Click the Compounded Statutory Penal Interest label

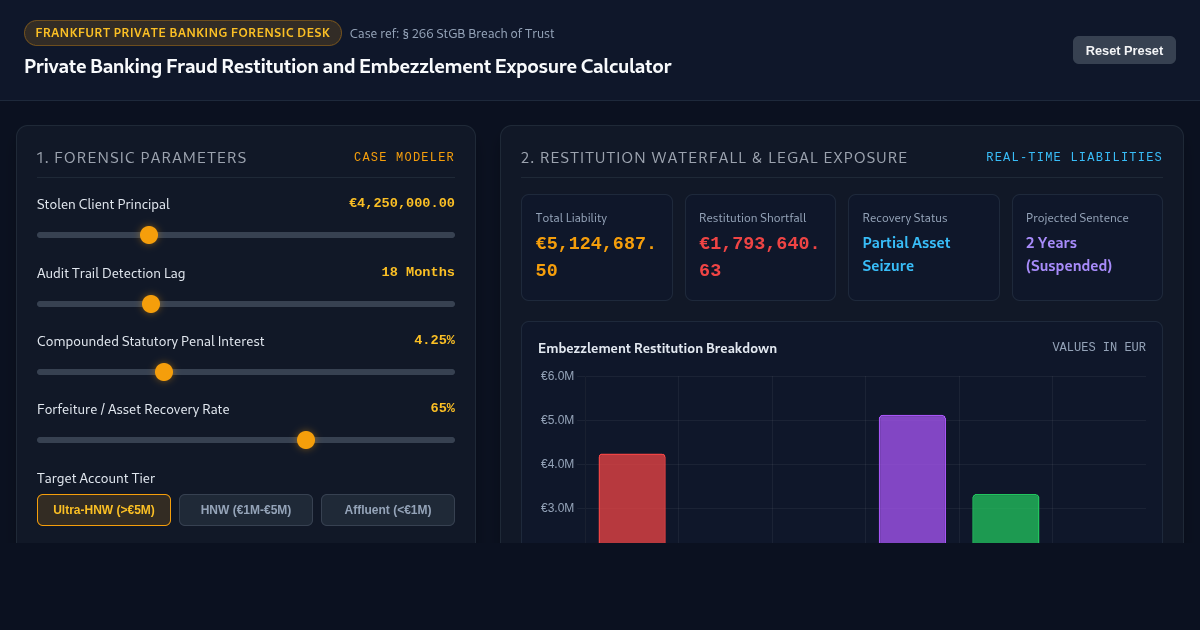point(151,341)
